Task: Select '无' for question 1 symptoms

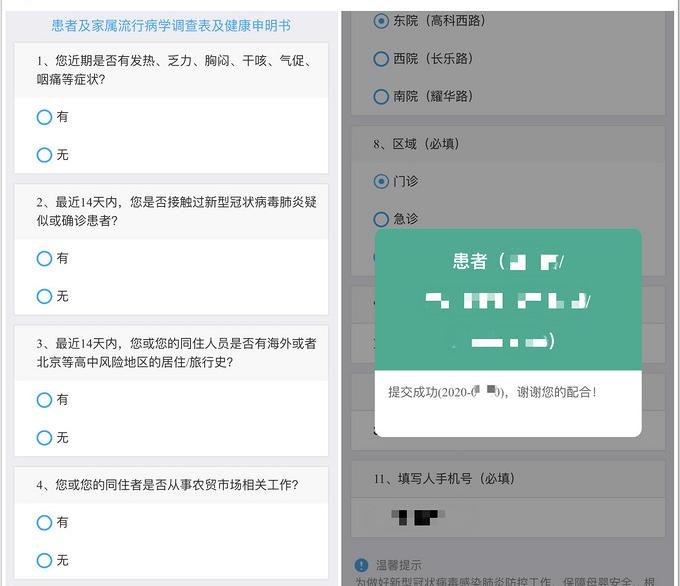Action: [44, 155]
